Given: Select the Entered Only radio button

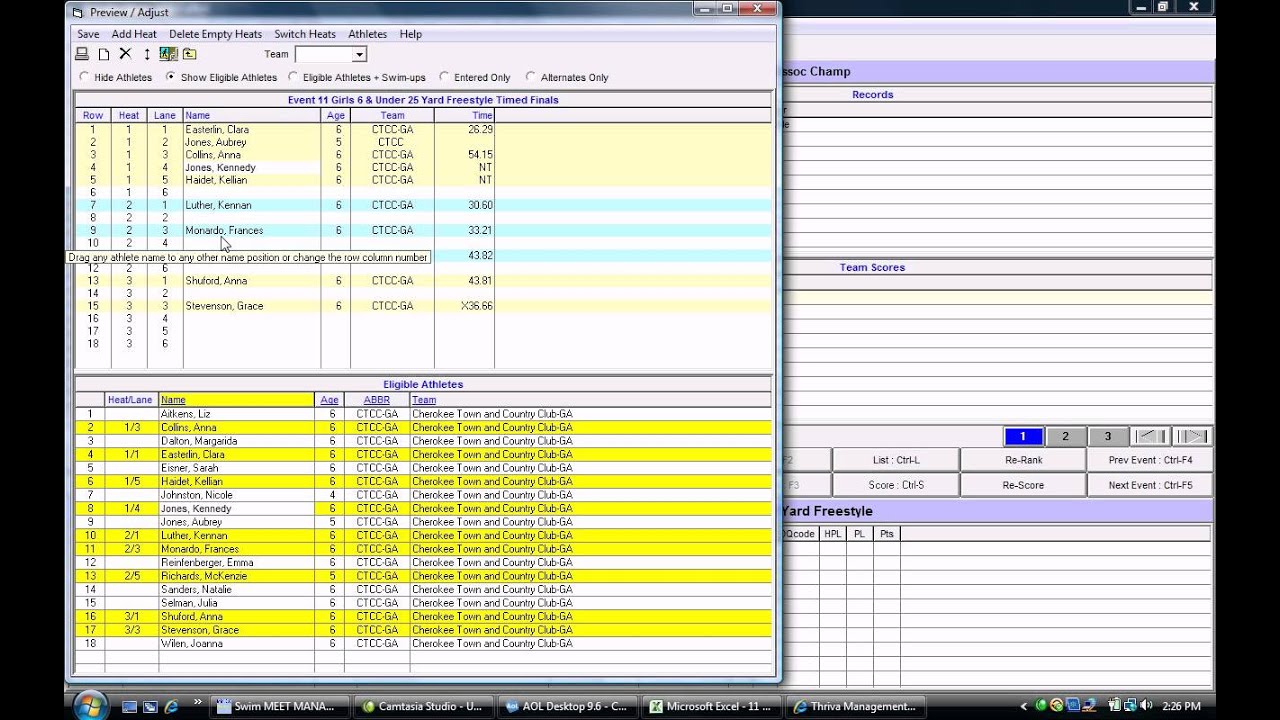Looking at the screenshot, I should [444, 77].
